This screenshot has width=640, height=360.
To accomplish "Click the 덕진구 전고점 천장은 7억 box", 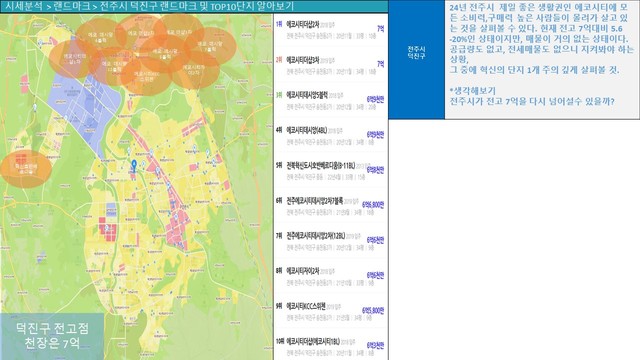I will coord(52,336).
